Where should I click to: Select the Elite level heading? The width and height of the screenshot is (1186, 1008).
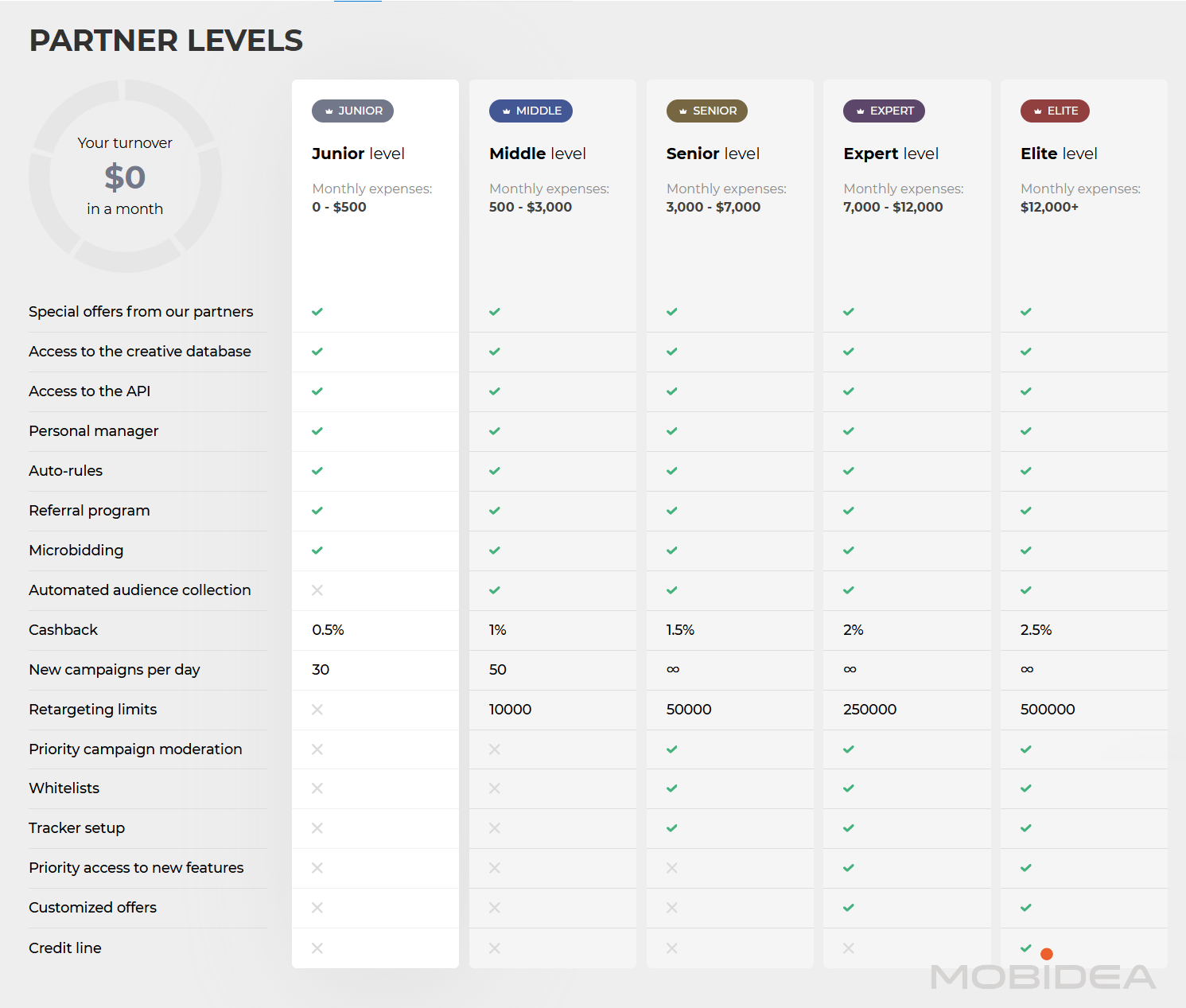(1059, 154)
